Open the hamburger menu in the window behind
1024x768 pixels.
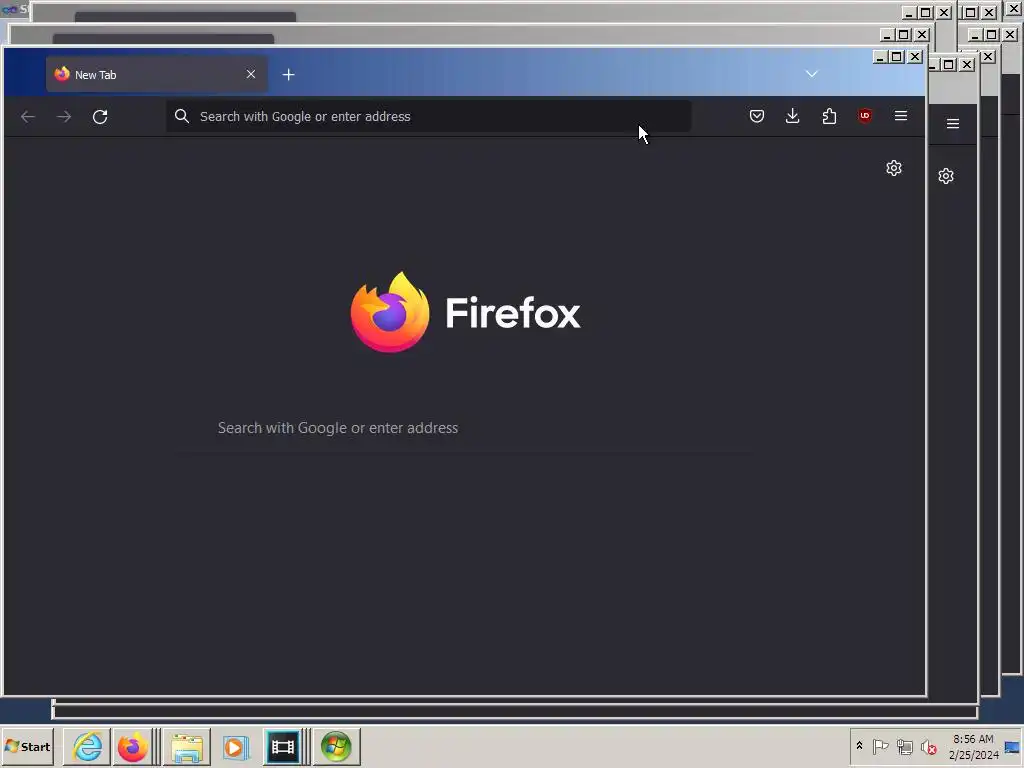[953, 123]
